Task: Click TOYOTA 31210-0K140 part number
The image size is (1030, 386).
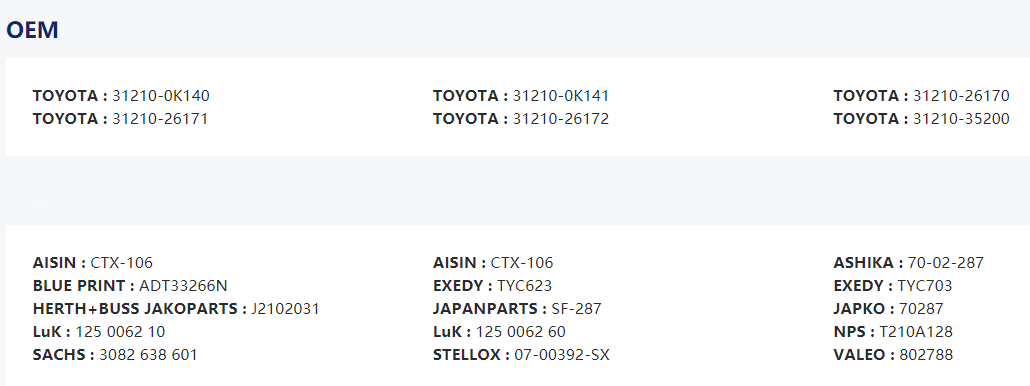Action: pyautogui.click(x=121, y=96)
